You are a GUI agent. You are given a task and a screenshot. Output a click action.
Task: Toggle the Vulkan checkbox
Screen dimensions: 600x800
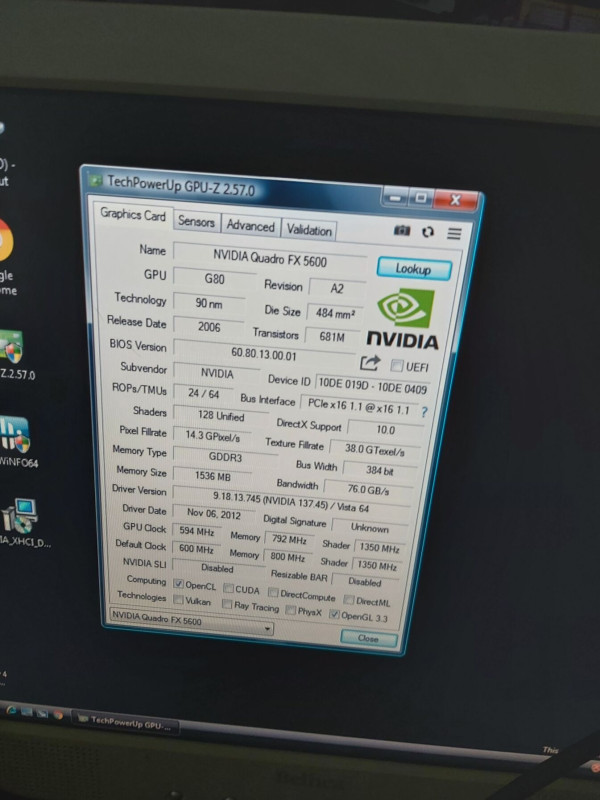[178, 599]
